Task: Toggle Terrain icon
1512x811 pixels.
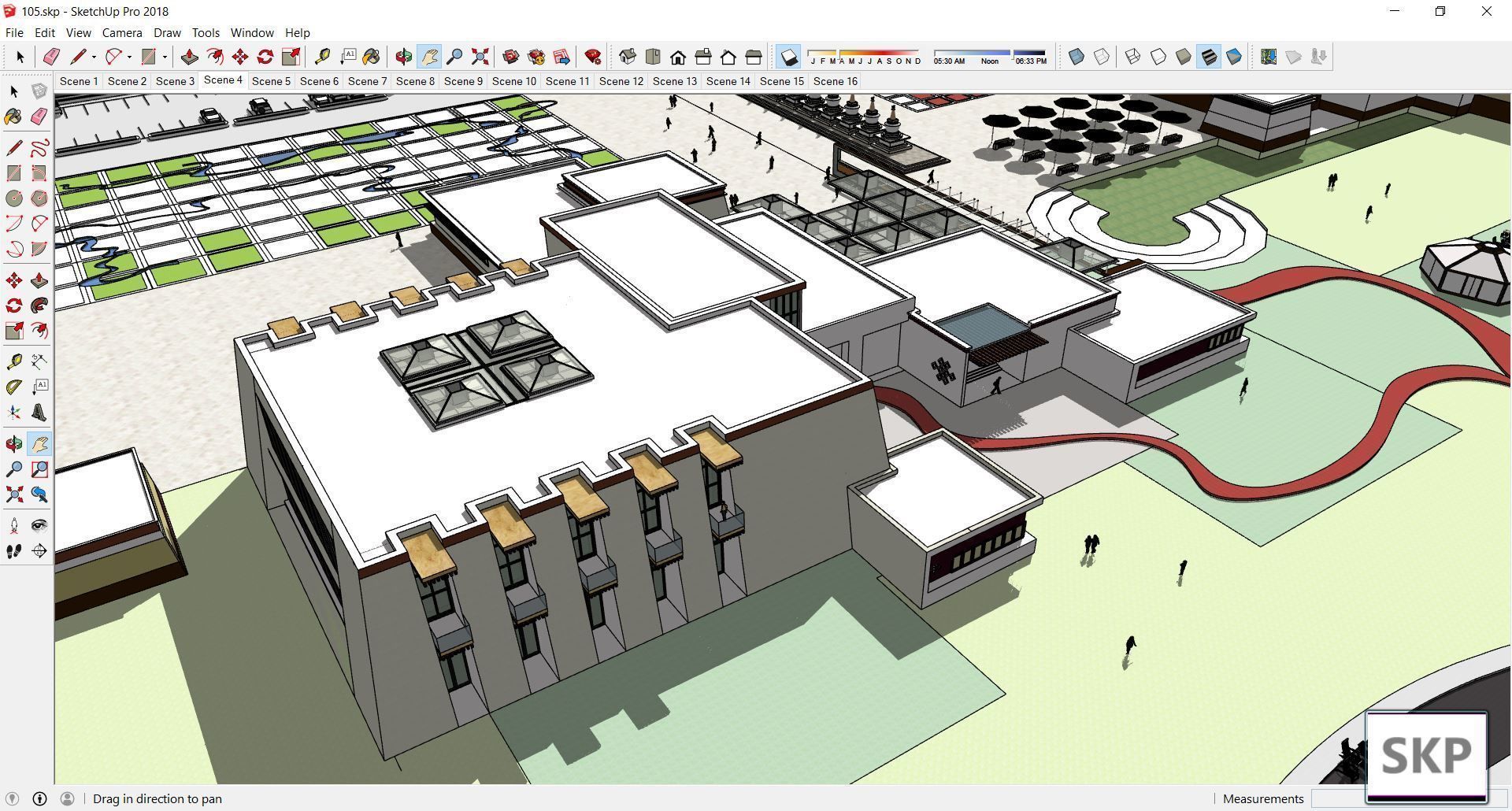Action: (1293, 57)
